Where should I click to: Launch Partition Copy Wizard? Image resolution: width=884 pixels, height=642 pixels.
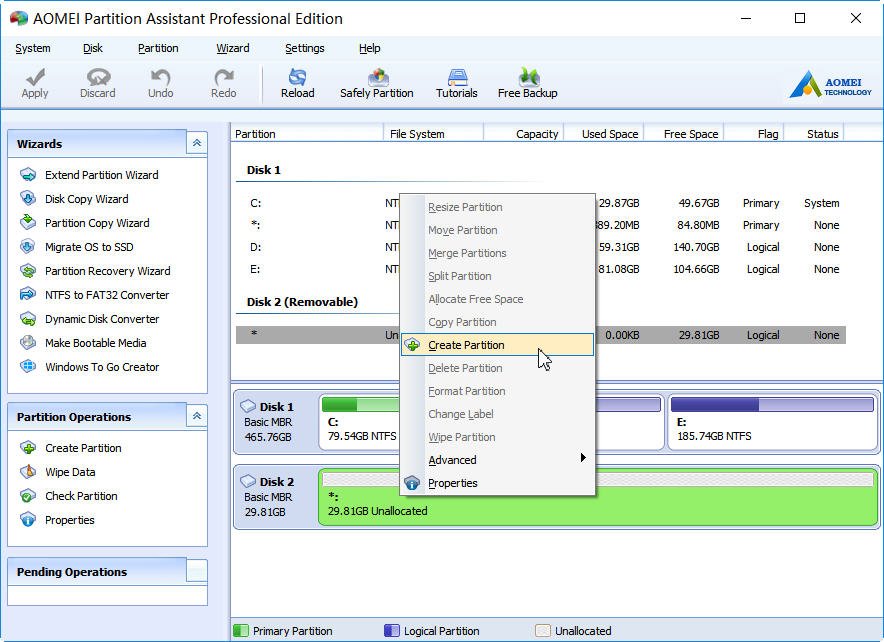(97, 223)
